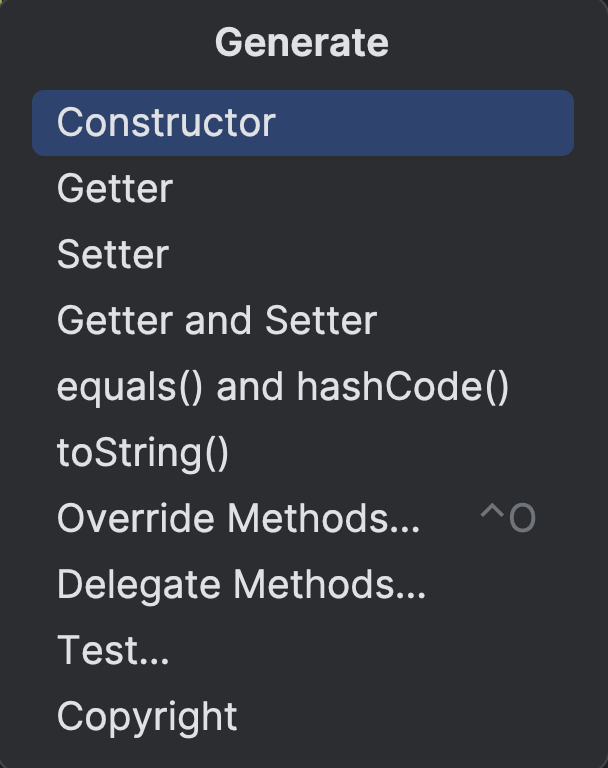Click the ^O shortcut hint

[508, 519]
